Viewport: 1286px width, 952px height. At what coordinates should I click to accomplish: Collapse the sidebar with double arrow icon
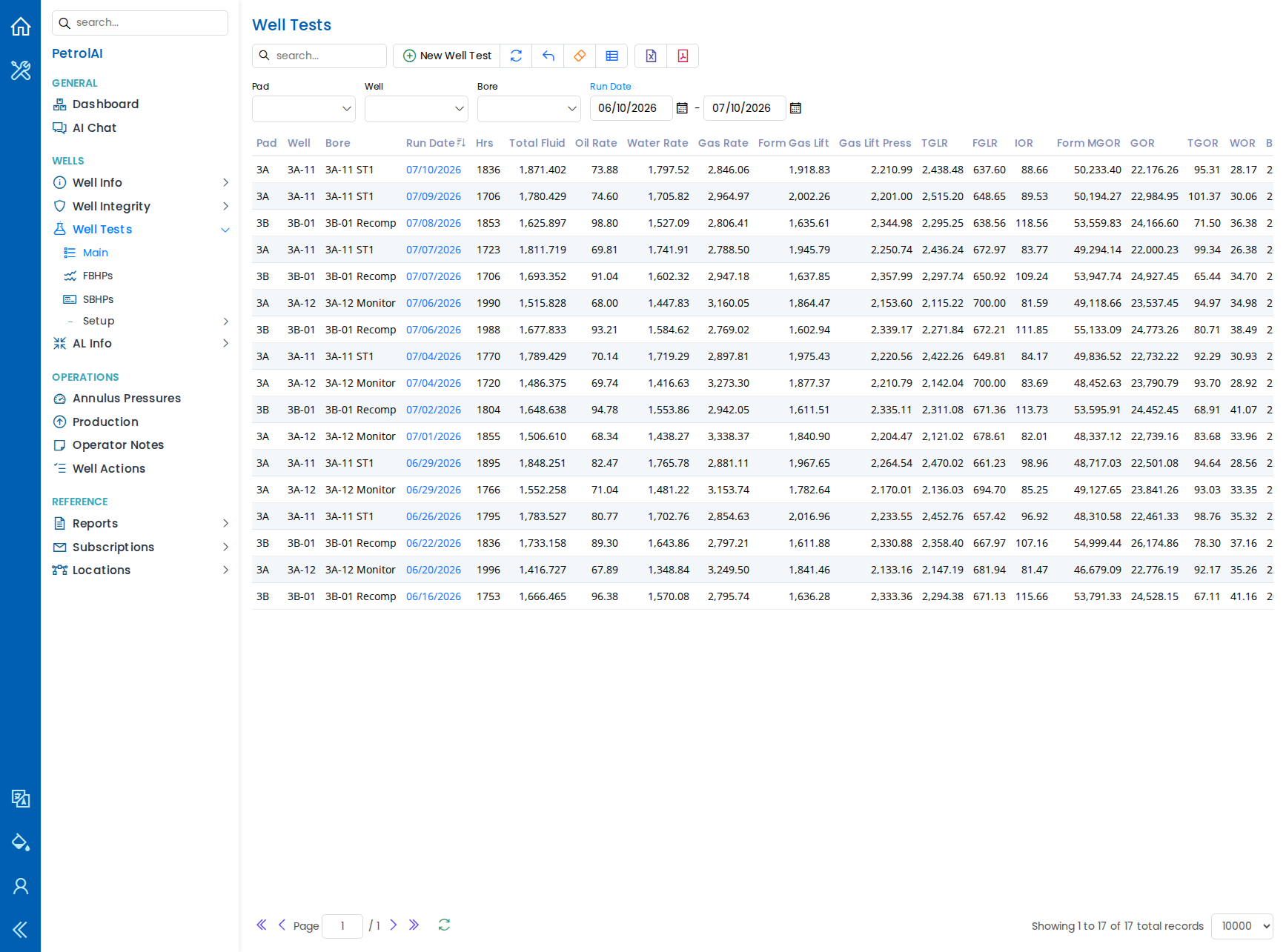21,930
